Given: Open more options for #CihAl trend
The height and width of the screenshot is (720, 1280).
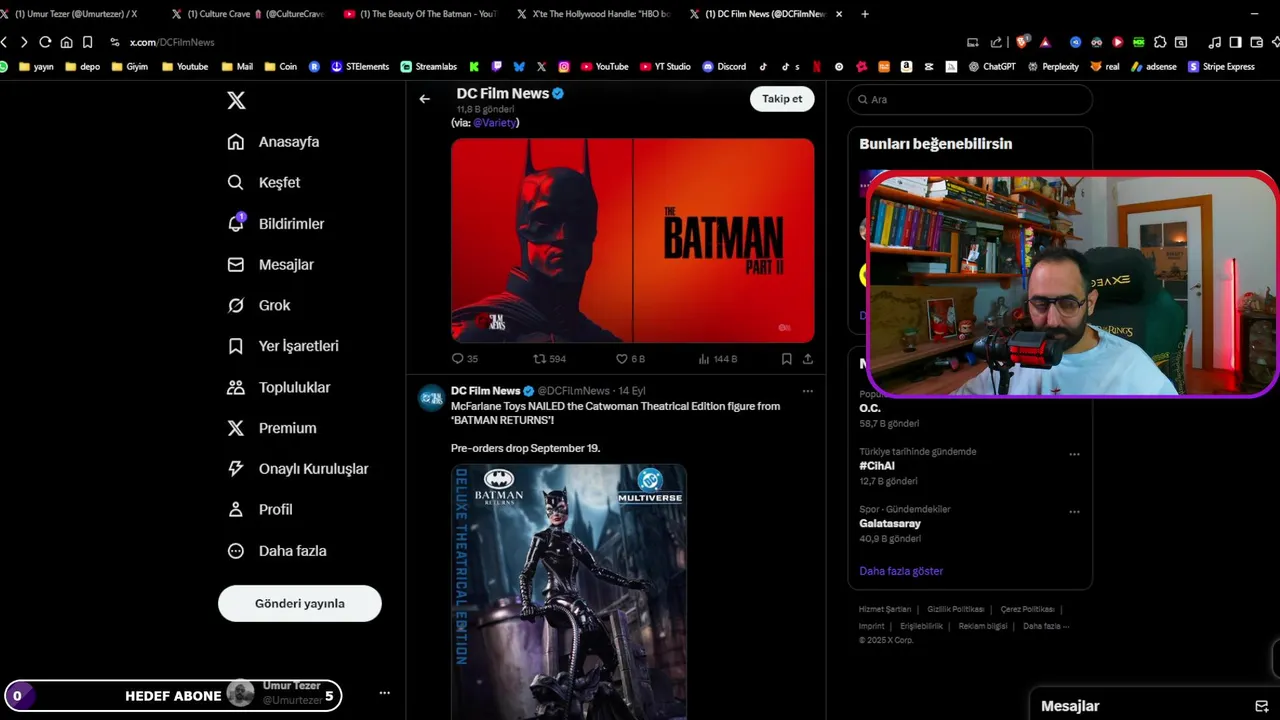Looking at the screenshot, I should point(1074,454).
